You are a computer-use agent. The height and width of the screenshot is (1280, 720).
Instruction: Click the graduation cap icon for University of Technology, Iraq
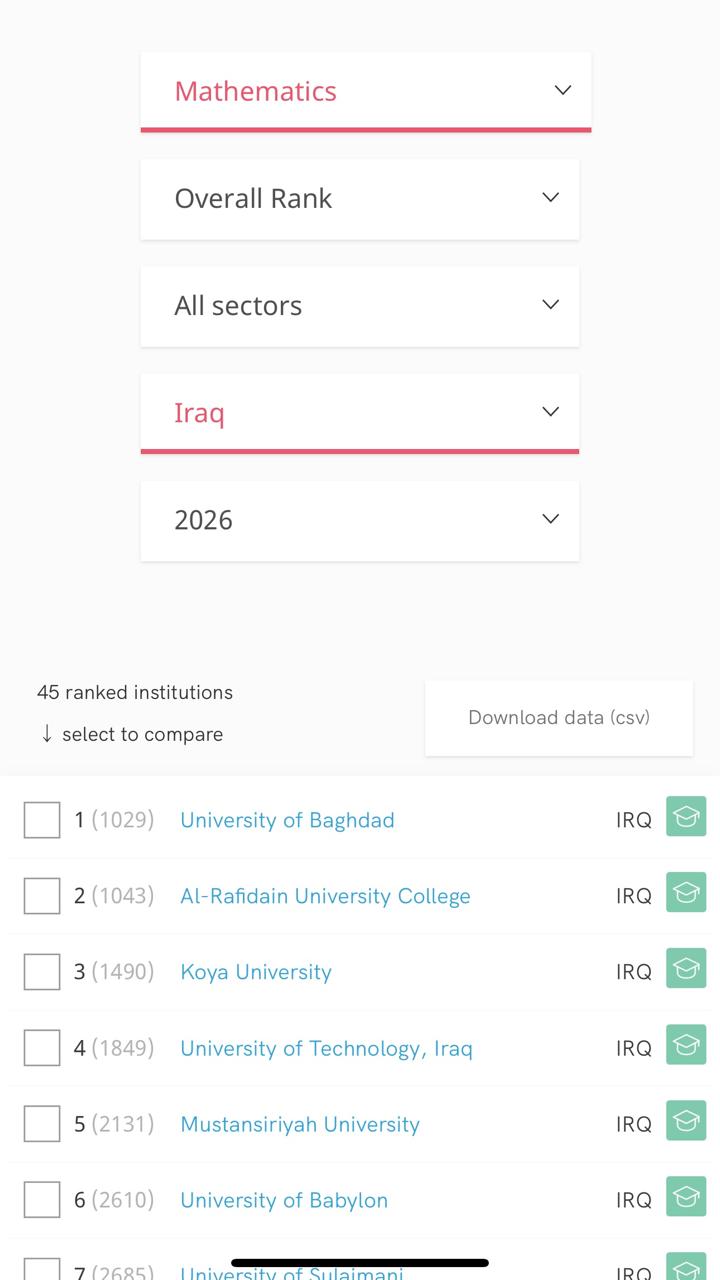click(686, 1045)
